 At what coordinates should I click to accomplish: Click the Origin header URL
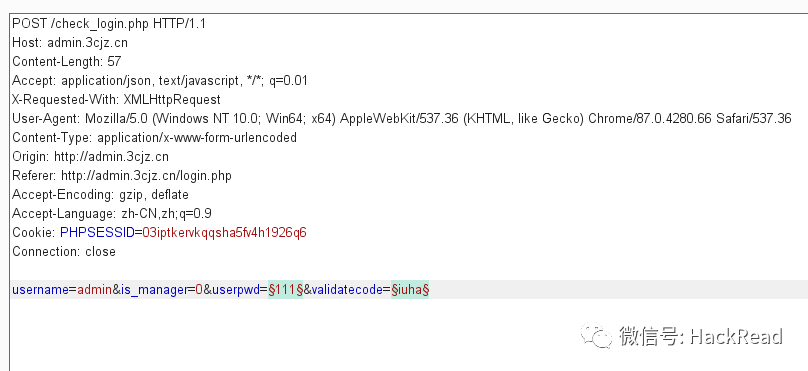coord(111,157)
